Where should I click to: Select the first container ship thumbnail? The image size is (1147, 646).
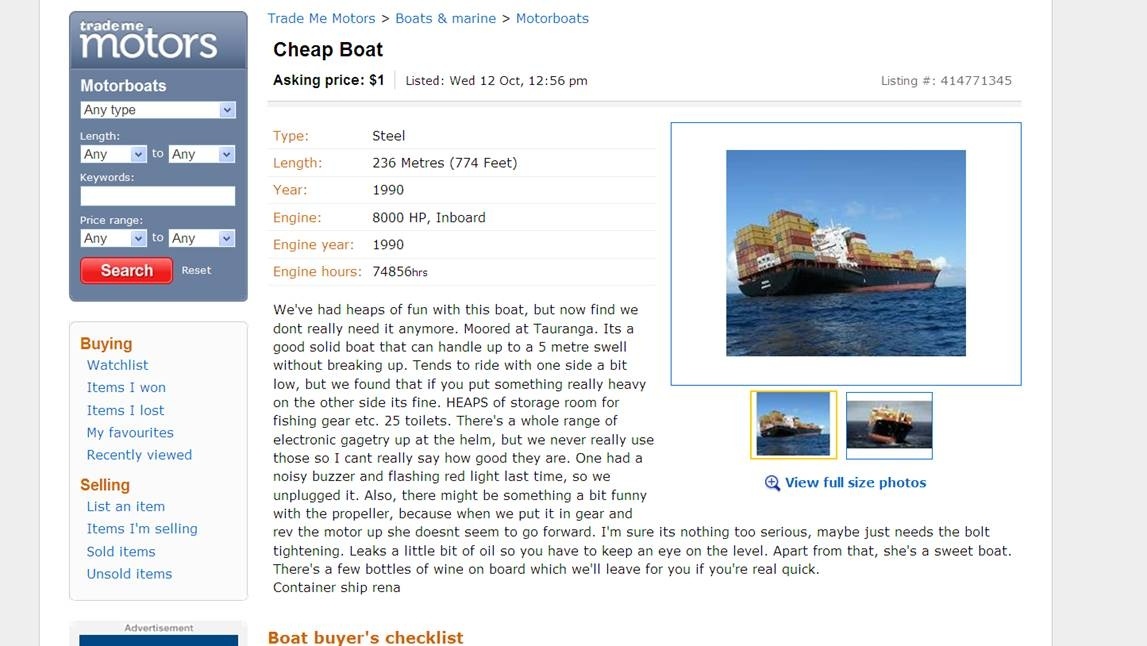794,425
